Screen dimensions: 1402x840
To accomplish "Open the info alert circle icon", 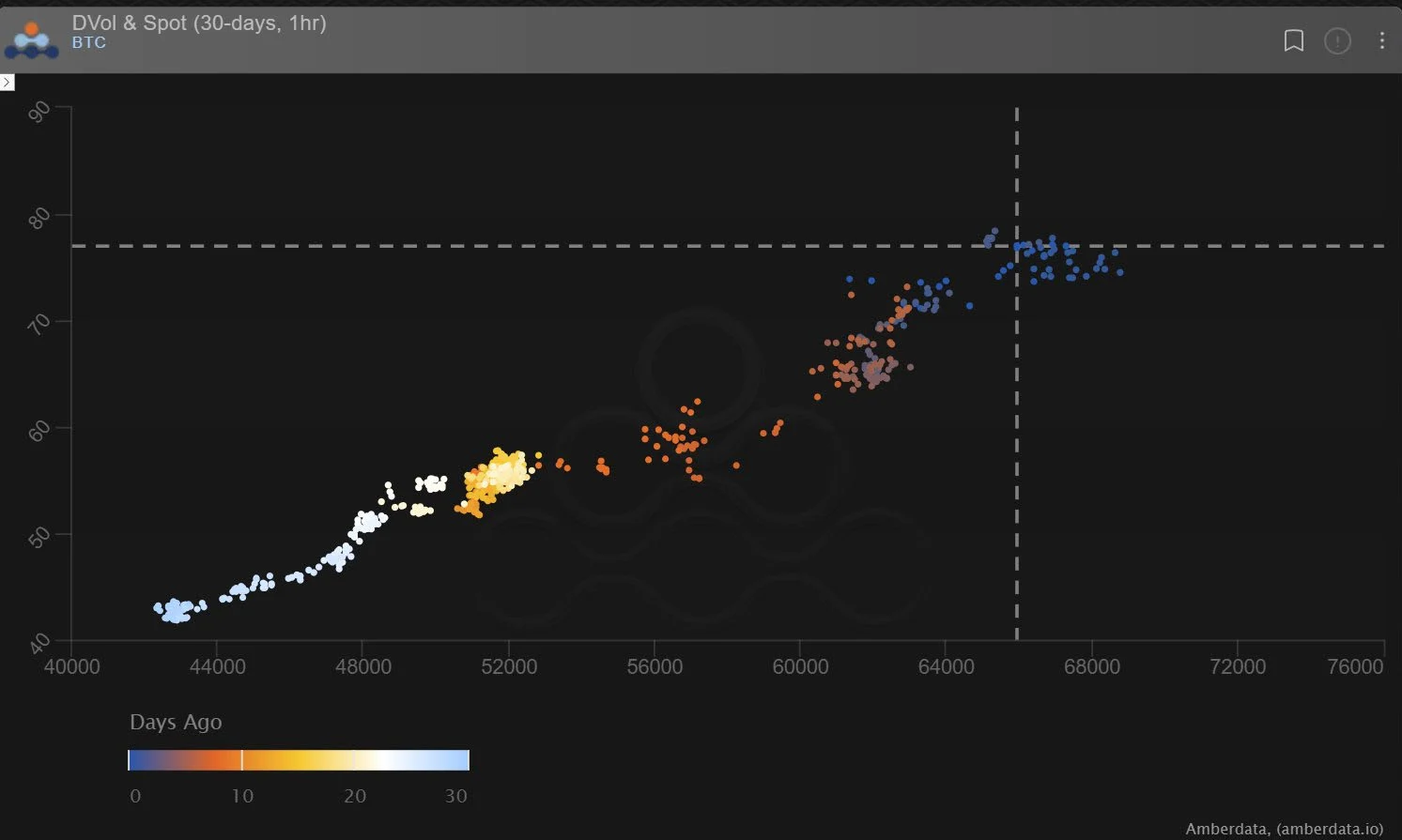I will (1337, 40).
